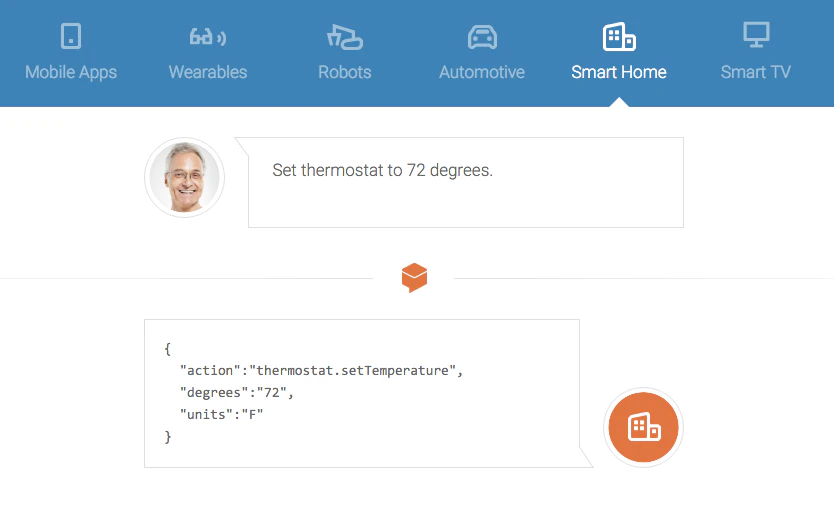Open the Mobile Apps tab label

pos(71,72)
